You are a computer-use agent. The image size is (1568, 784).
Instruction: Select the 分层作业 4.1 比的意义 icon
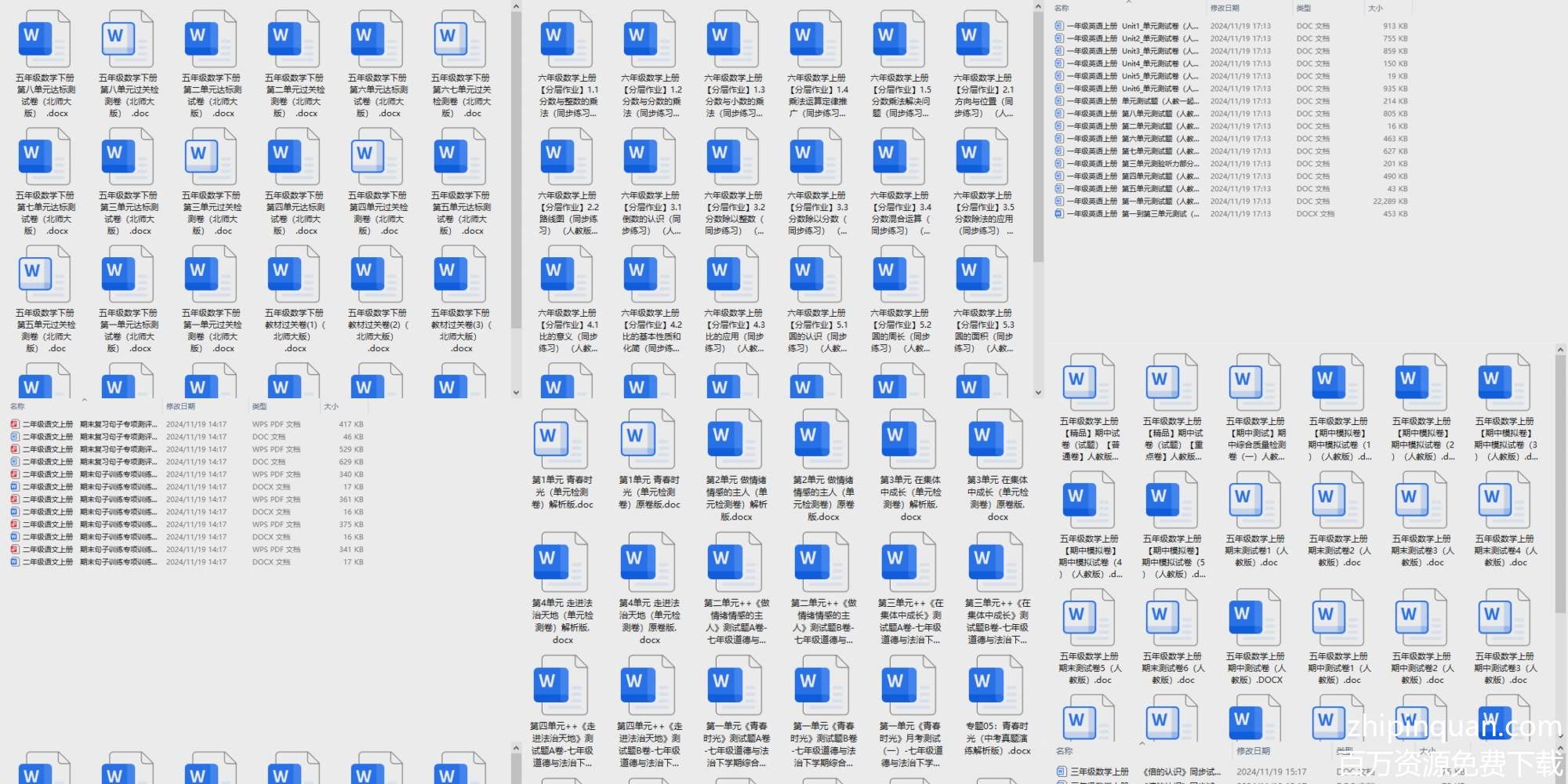point(567,274)
